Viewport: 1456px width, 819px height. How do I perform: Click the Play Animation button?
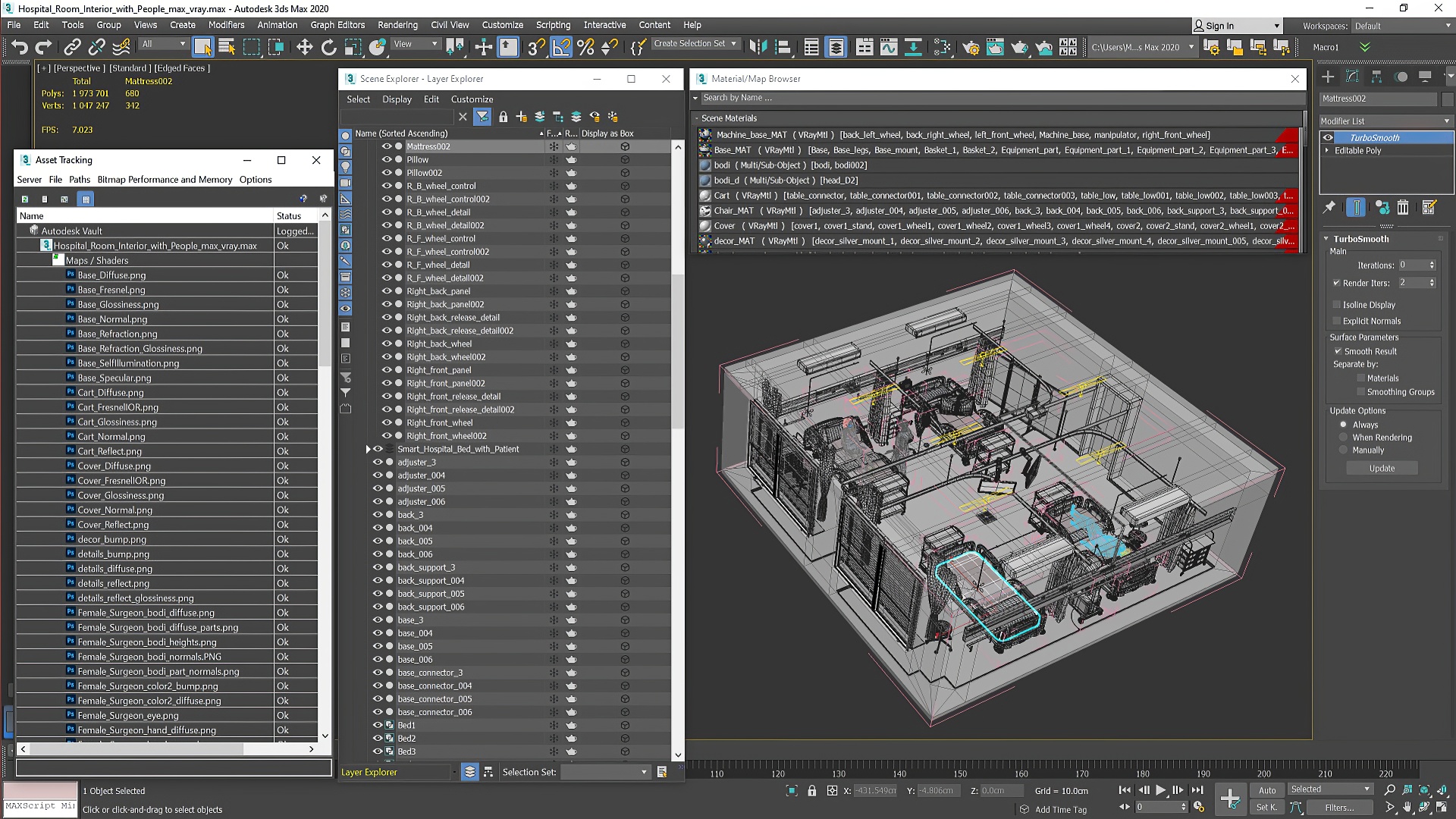coord(1160,790)
